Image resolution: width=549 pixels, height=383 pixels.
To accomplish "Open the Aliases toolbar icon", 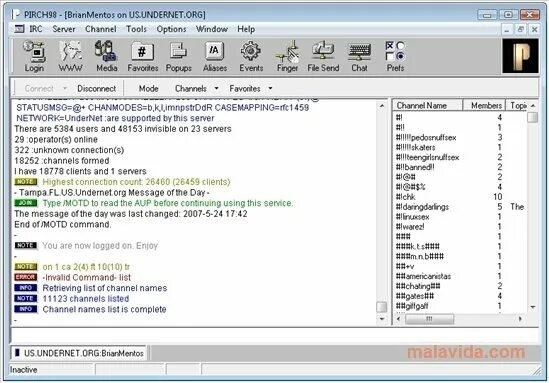I will pyautogui.click(x=215, y=56).
